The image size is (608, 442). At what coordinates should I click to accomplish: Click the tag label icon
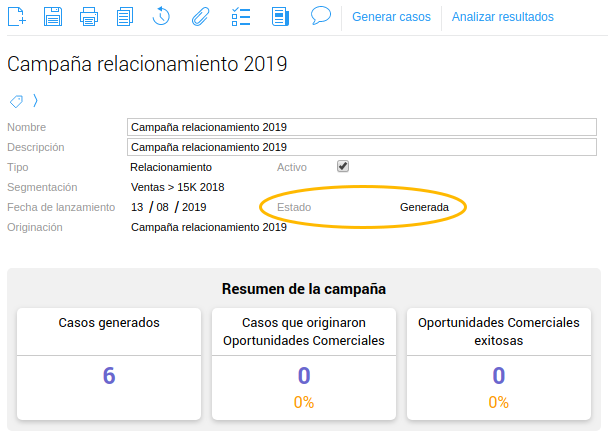[16, 100]
